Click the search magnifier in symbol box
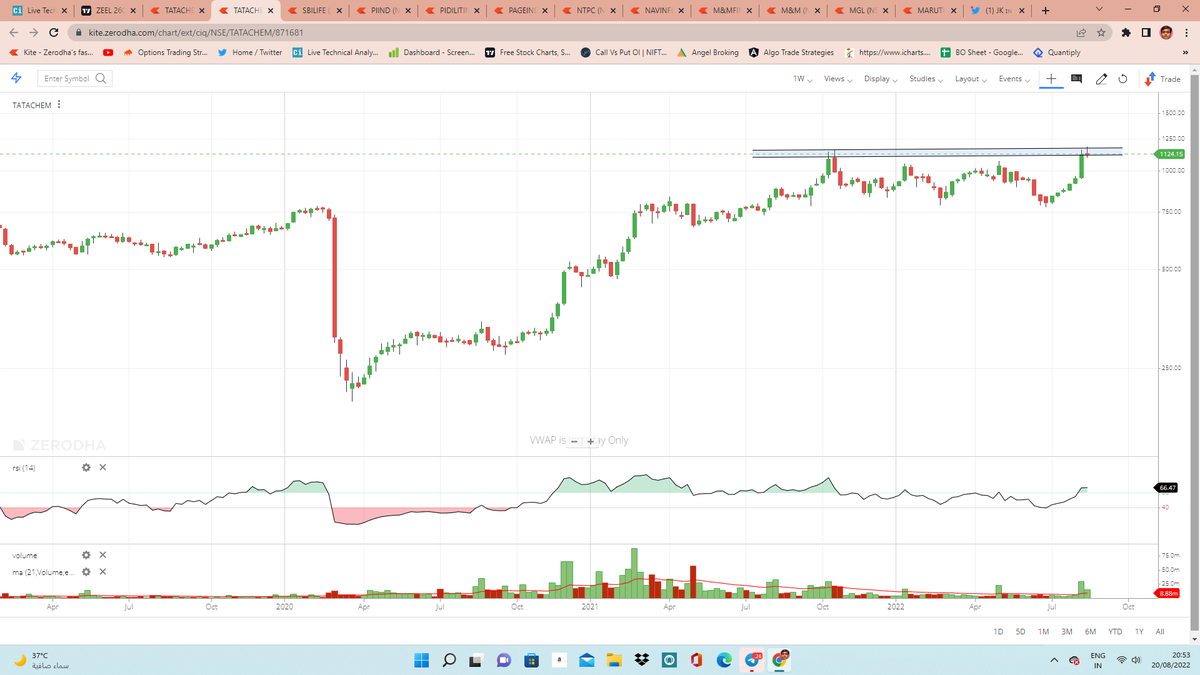Image resolution: width=1200 pixels, height=675 pixels. coord(100,79)
